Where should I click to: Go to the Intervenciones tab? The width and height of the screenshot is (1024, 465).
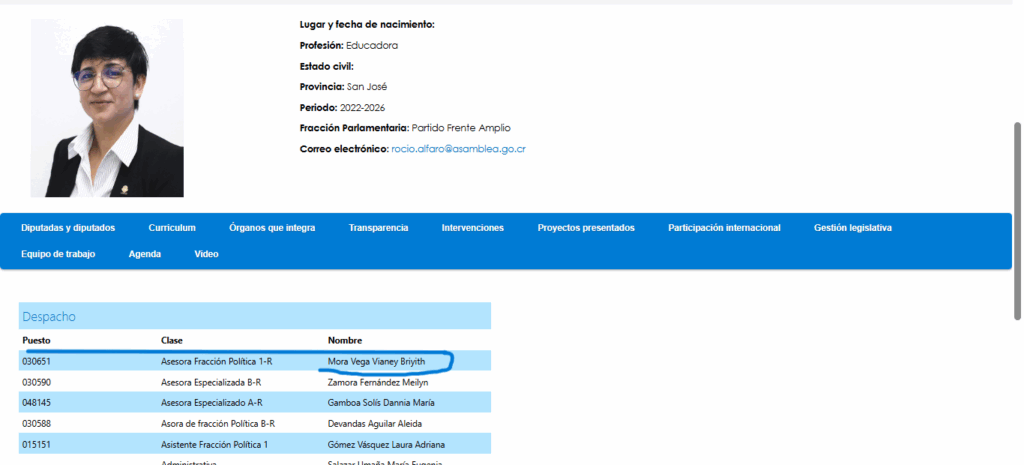(473, 228)
